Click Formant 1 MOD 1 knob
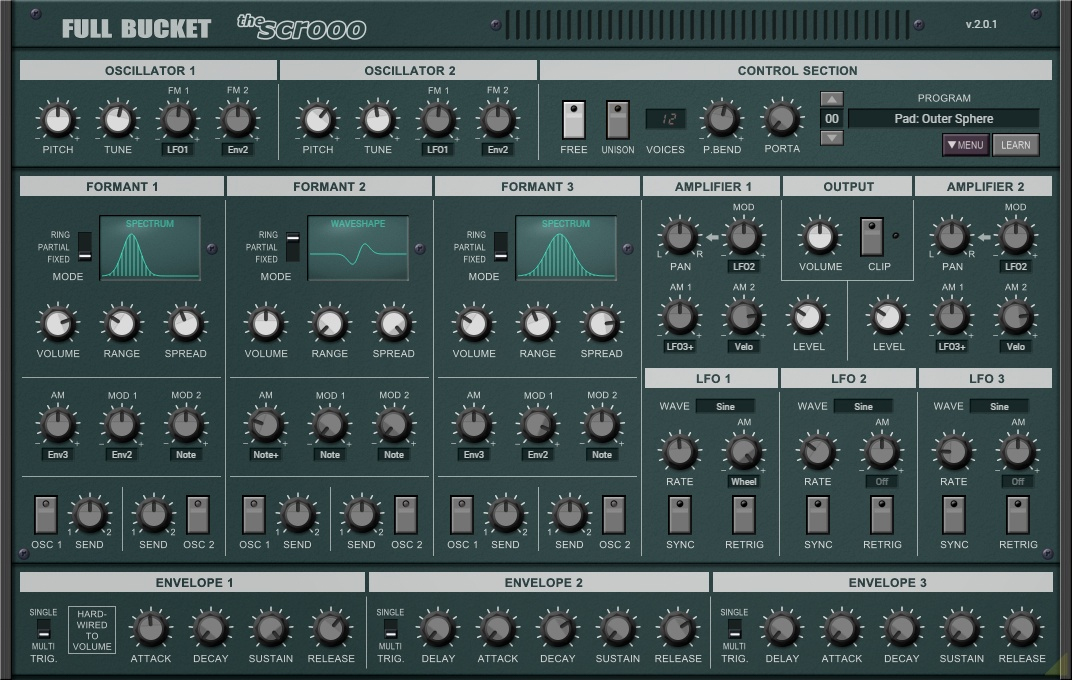The image size is (1072, 680). coord(122,425)
